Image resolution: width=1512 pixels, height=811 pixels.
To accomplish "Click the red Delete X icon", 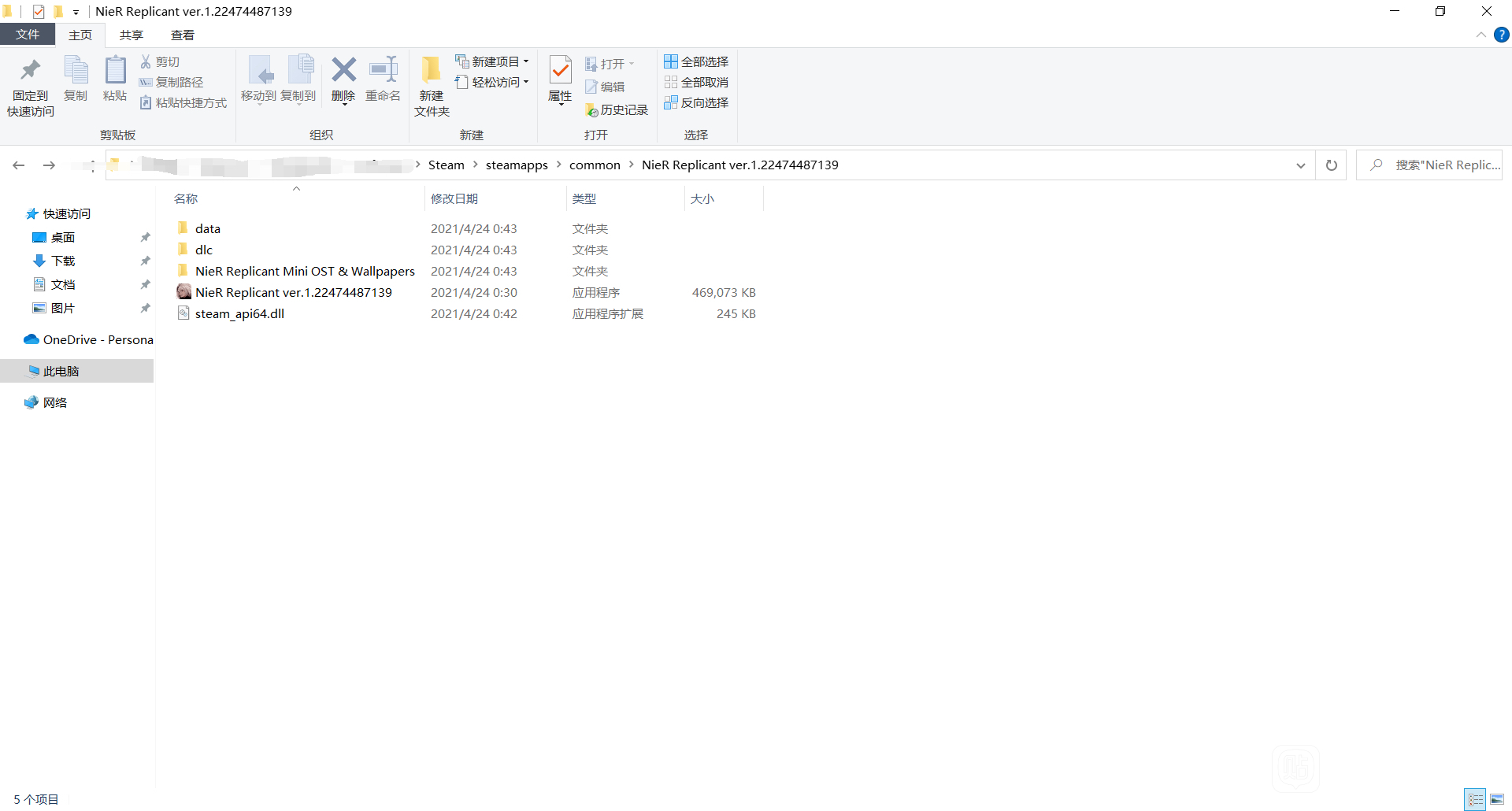I will [343, 69].
